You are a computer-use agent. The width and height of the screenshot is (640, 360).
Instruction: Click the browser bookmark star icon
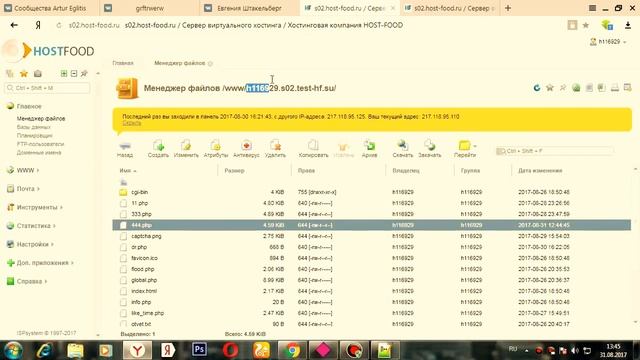pos(586,25)
